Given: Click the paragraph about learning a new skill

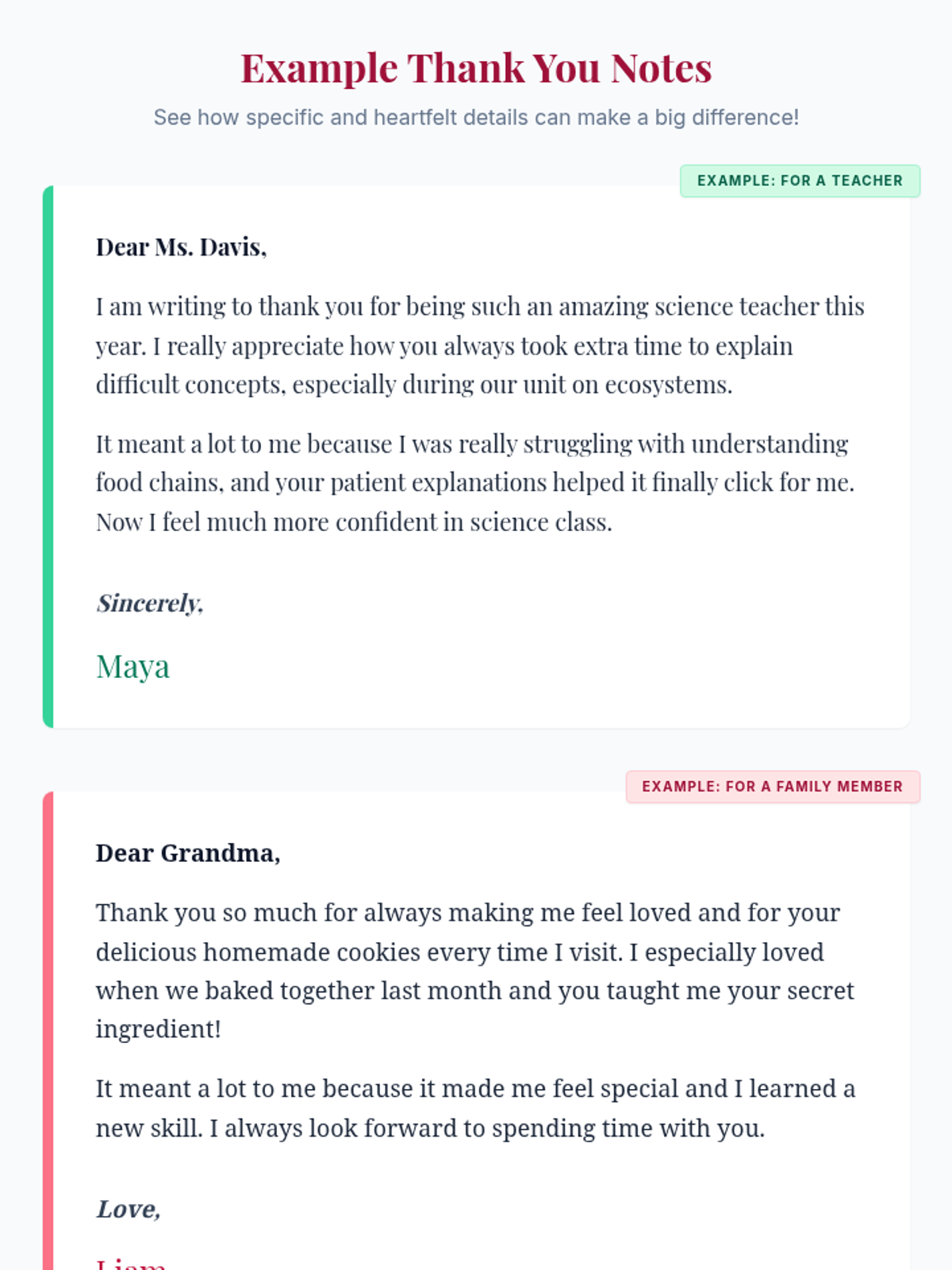Looking at the screenshot, I should point(476,1108).
